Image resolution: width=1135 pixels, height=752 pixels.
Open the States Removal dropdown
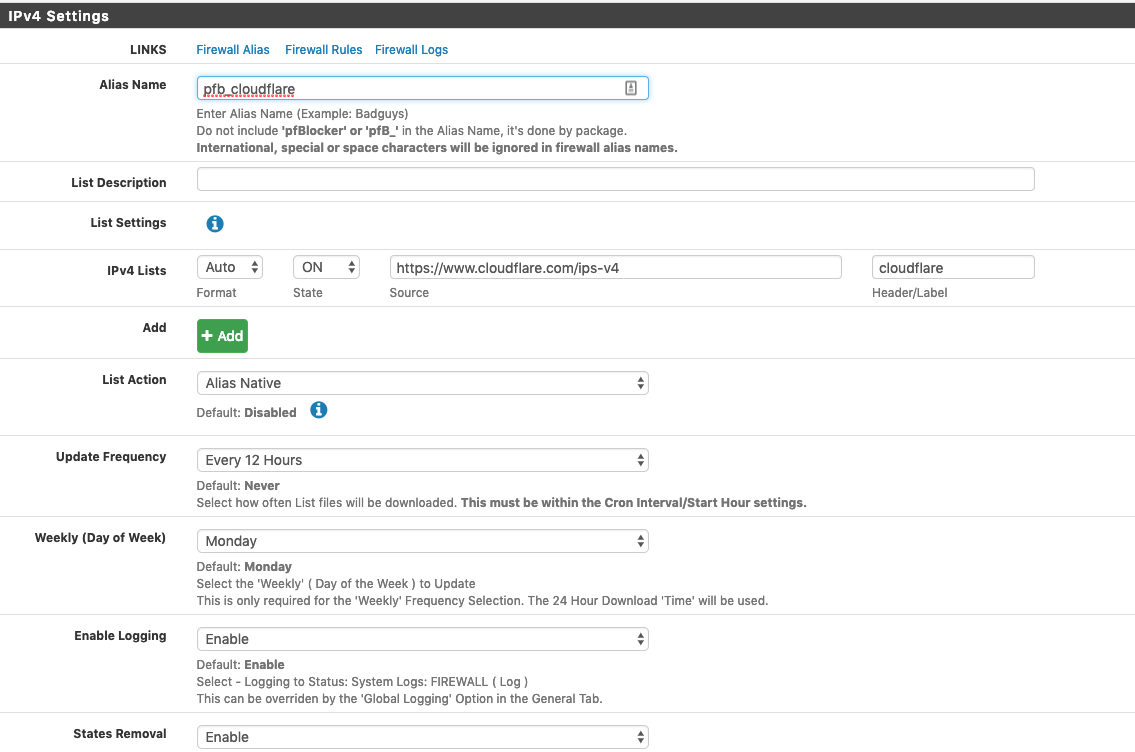423,736
